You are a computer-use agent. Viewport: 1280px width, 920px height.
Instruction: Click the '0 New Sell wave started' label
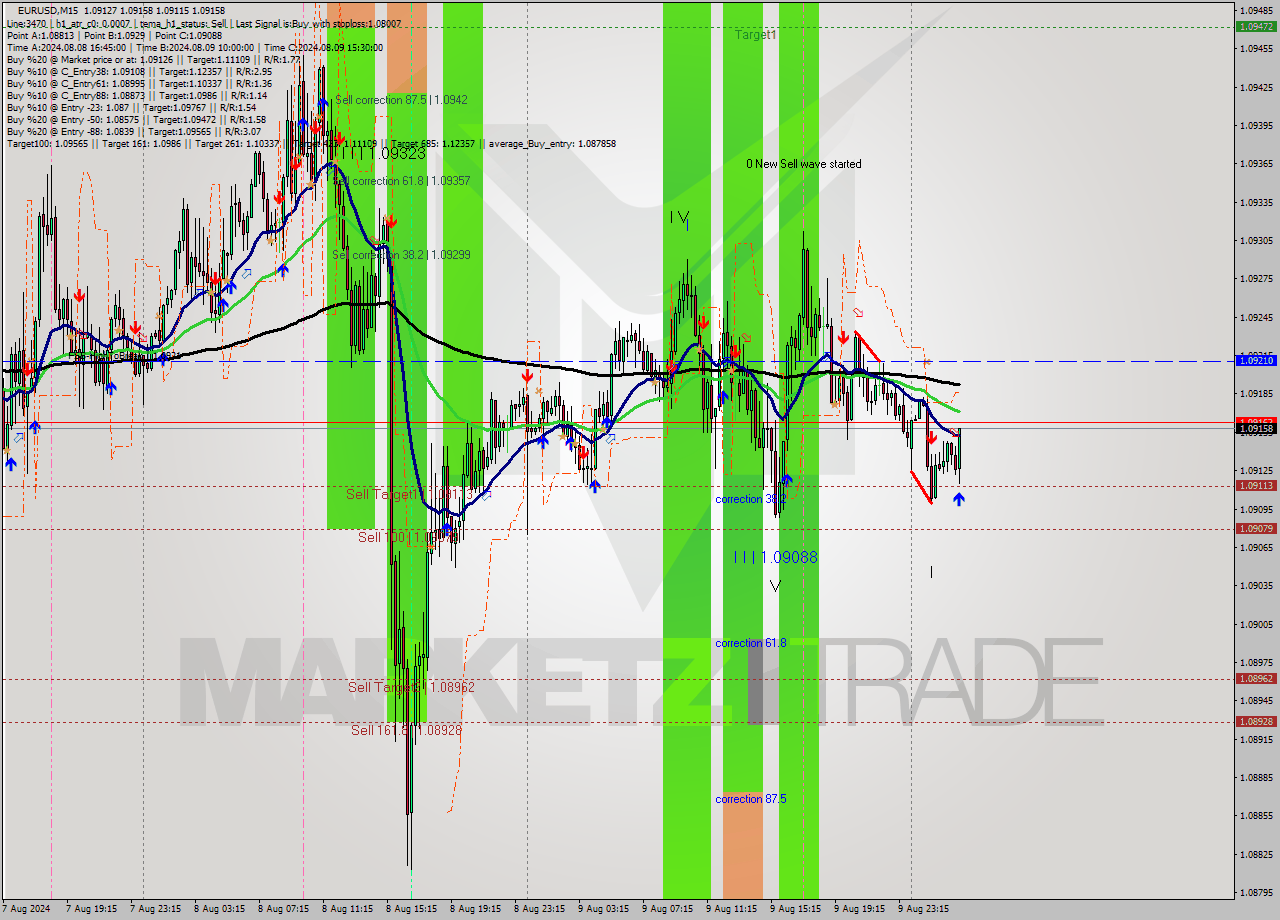803,164
